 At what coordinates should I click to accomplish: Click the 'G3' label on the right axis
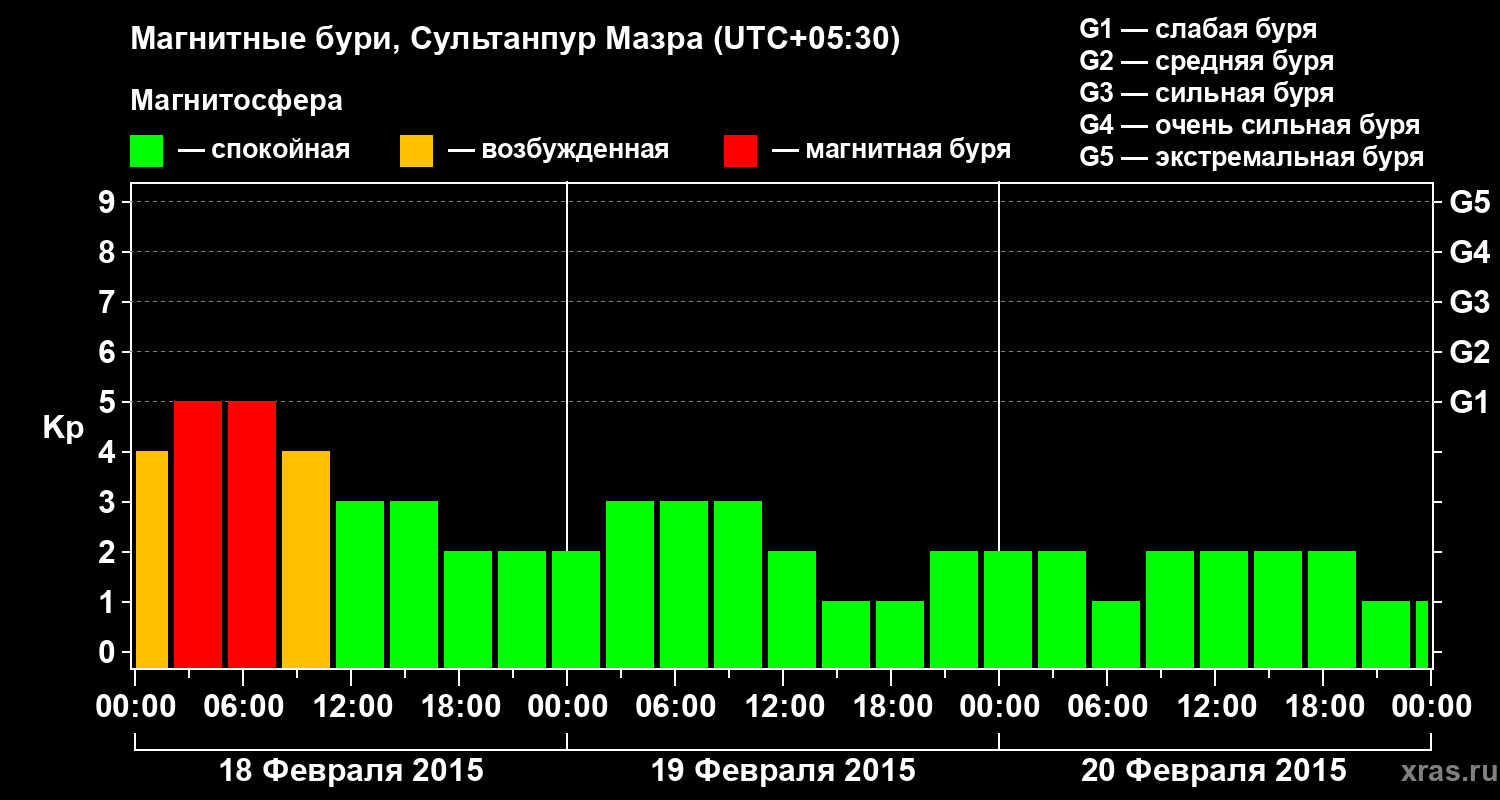point(1469,303)
